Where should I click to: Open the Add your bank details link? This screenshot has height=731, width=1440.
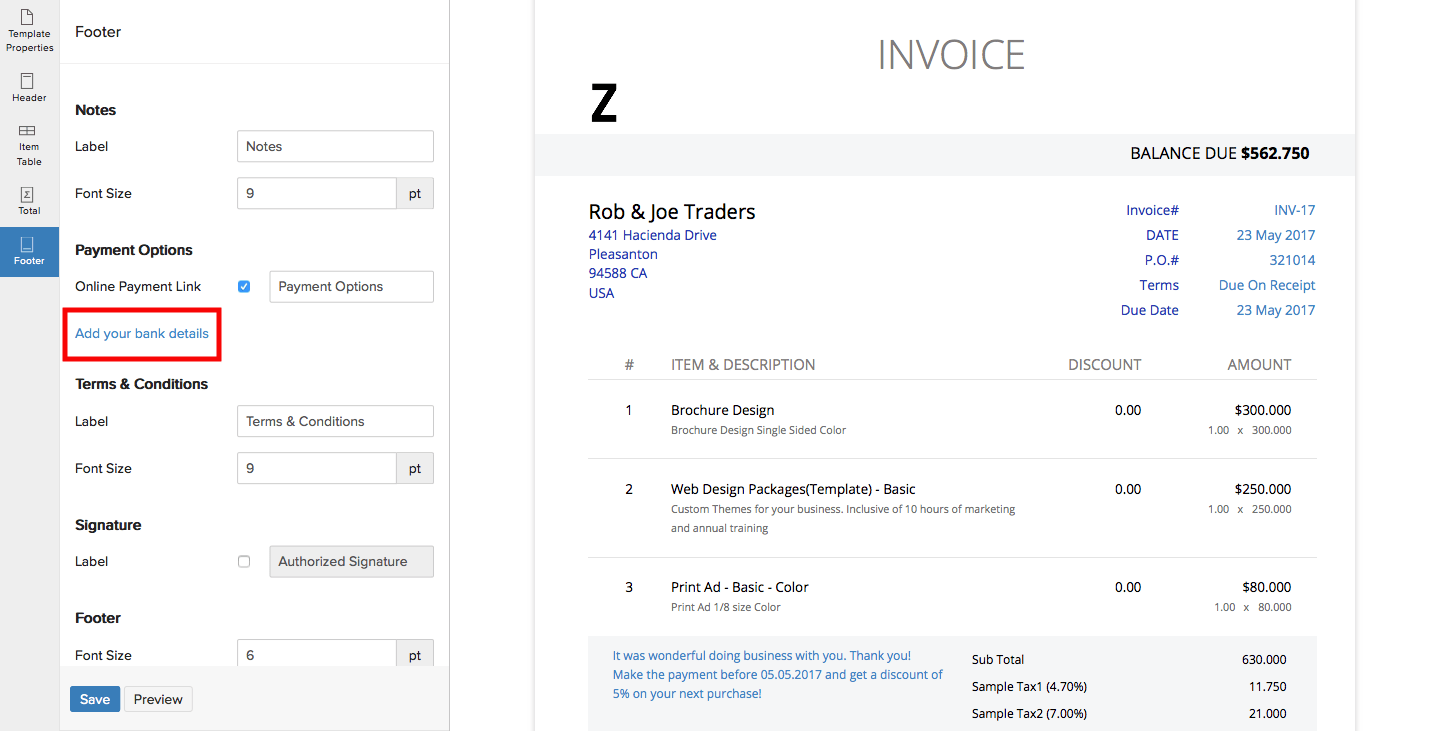coord(141,334)
